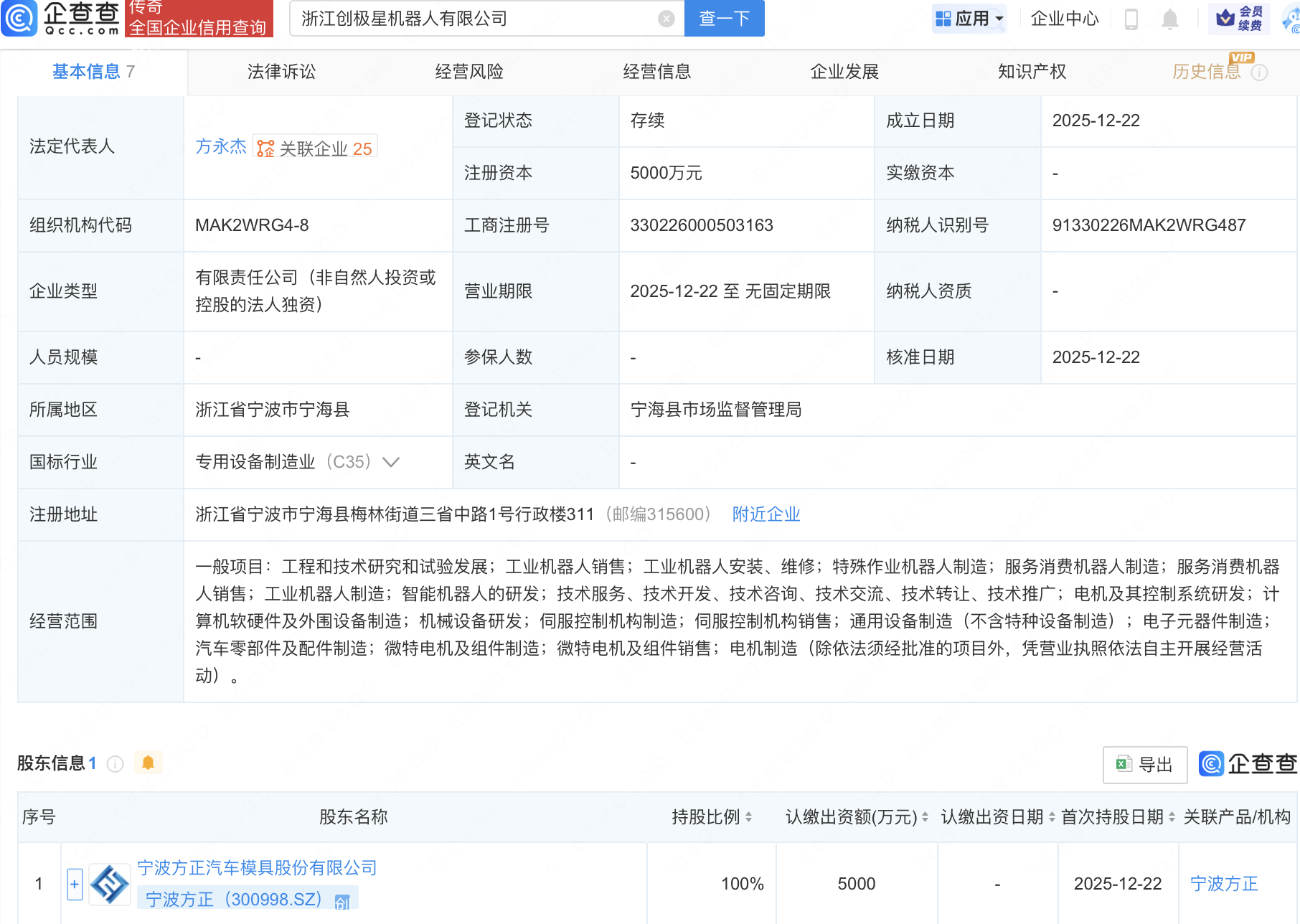Screen dimensions: 1300x924
Task: Click the 宁波方正 shareholder logo thumbnail
Action: tap(110, 884)
